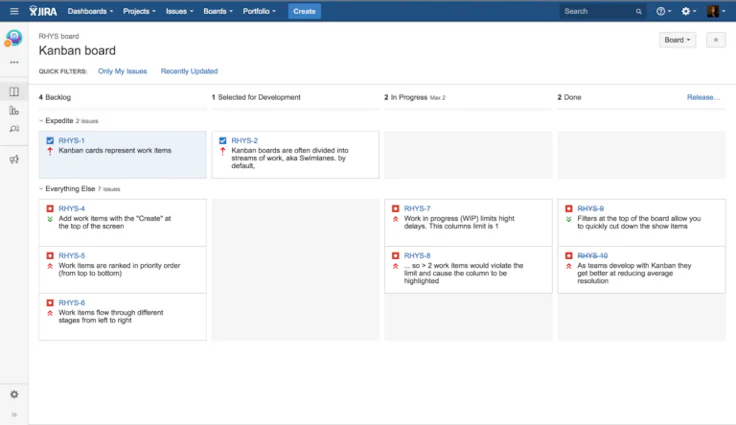Click the user profile avatar

click(713, 11)
